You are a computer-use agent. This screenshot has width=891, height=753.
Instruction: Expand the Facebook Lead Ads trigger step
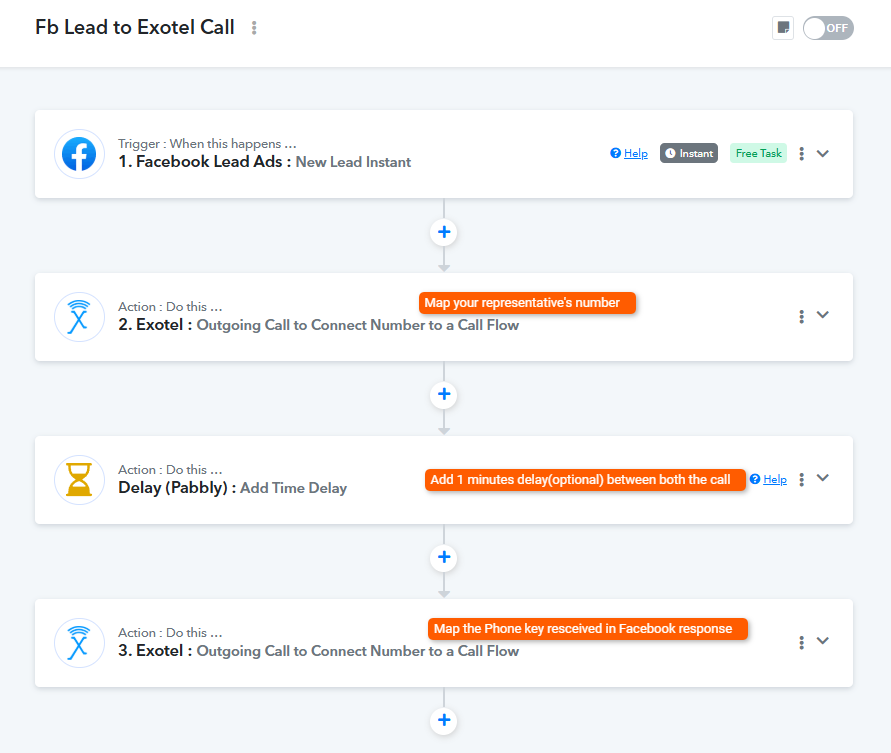(x=823, y=153)
